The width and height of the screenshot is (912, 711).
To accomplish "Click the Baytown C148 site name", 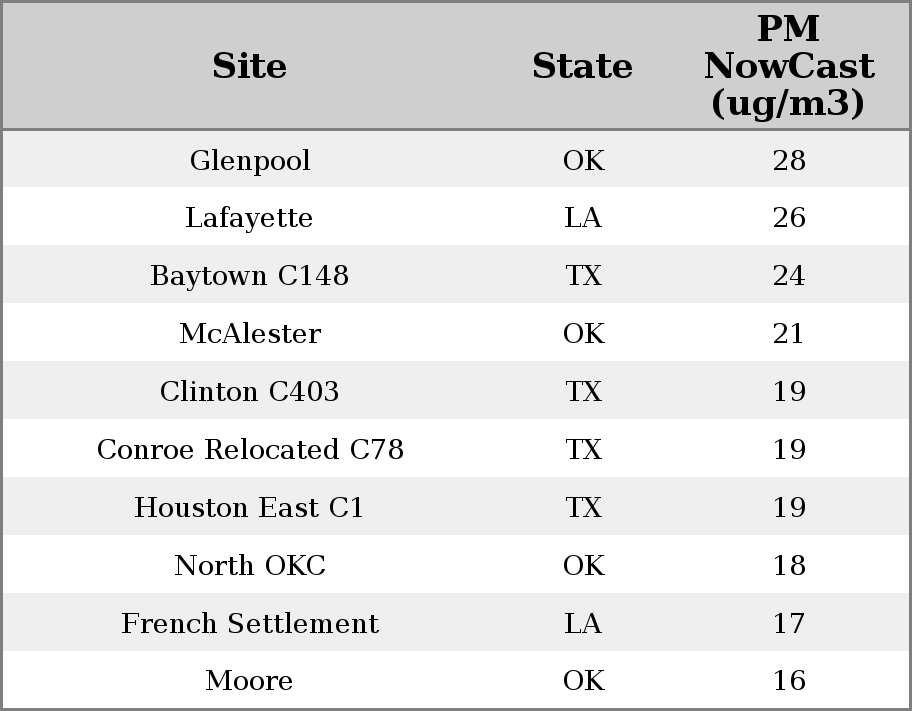I will (x=250, y=276).
